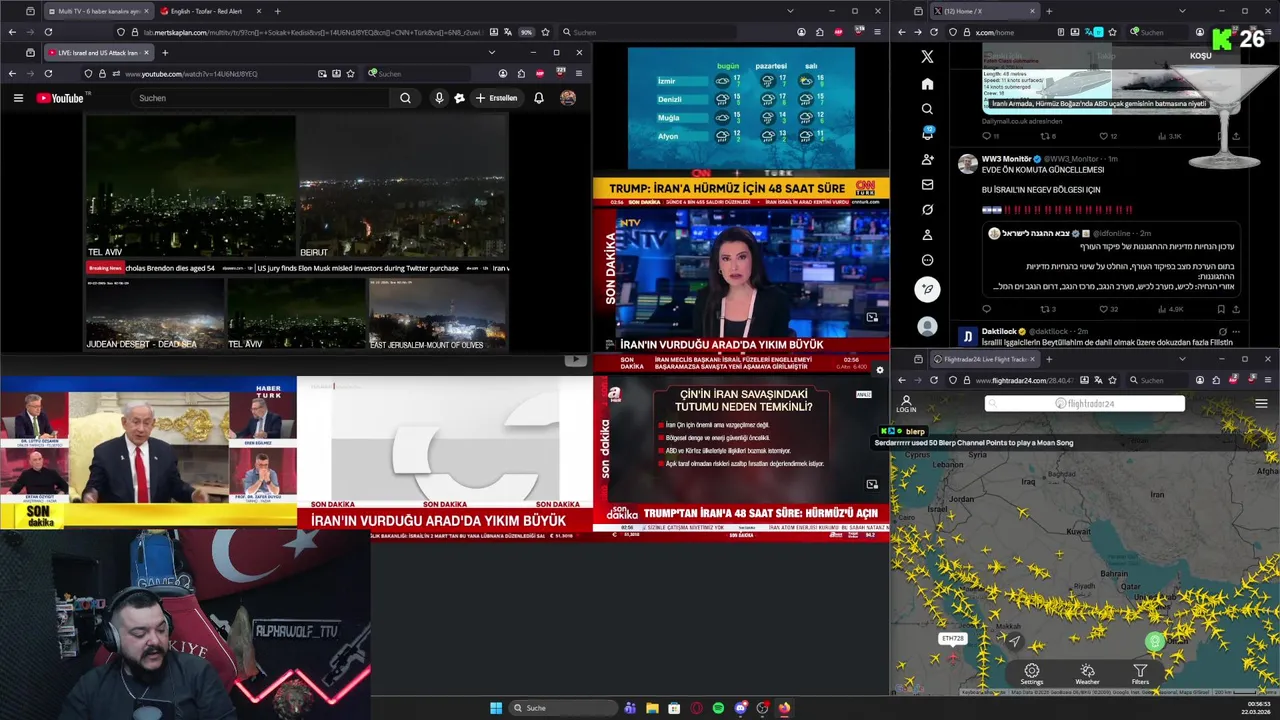This screenshot has height=720, width=1280.
Task: Open File Explorer from taskbar
Action: pos(652,708)
